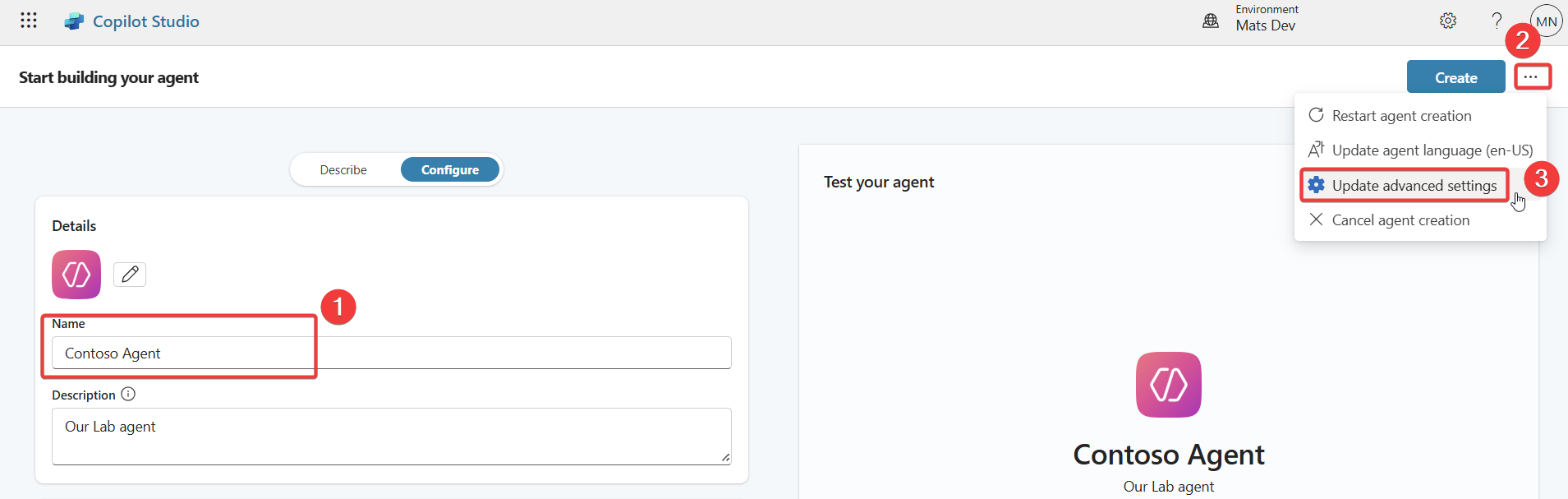Click the environment globe icon
Viewport: 1568px width, 499px height.
point(1212,21)
